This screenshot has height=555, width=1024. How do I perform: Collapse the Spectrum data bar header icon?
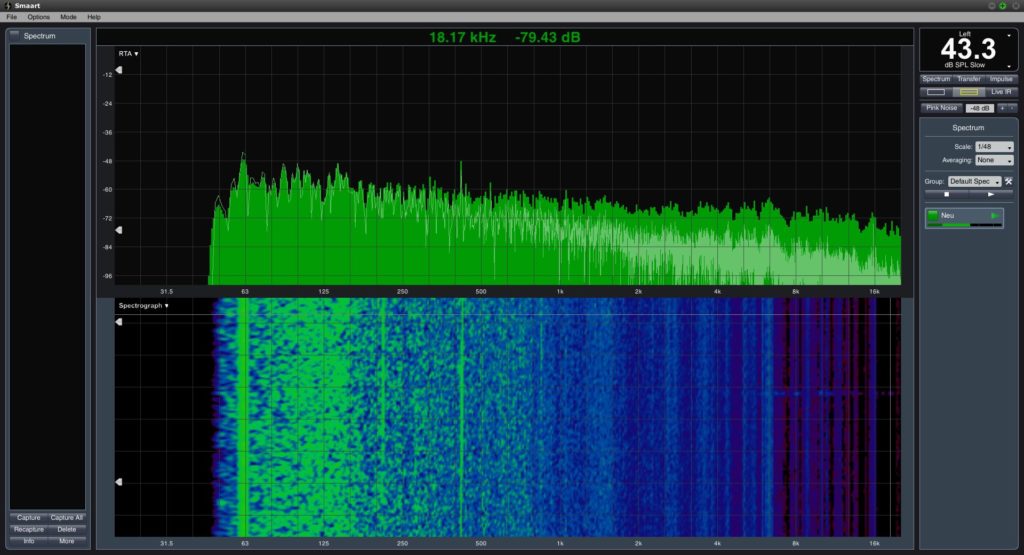point(14,35)
